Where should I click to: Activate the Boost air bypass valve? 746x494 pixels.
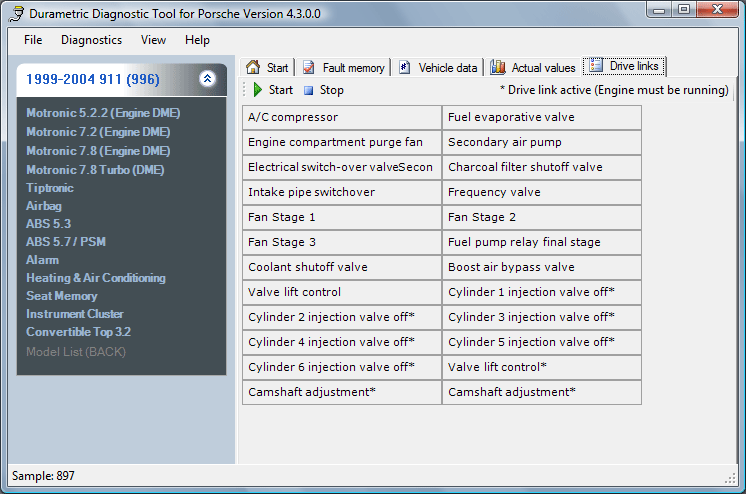541,267
